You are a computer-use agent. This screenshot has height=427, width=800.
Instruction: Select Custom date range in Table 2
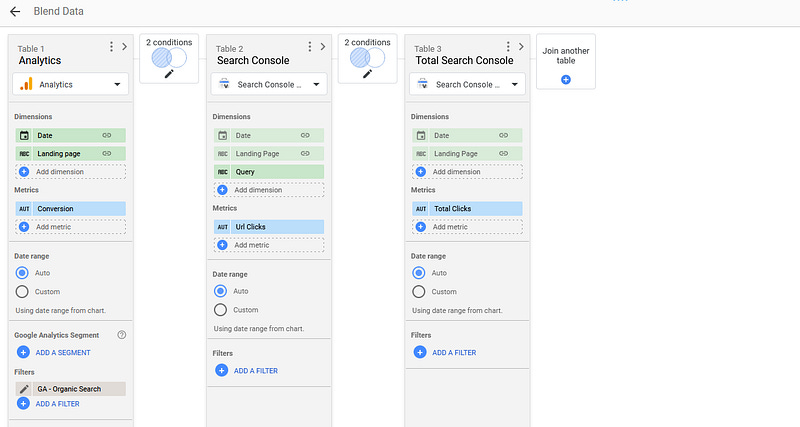point(220,310)
